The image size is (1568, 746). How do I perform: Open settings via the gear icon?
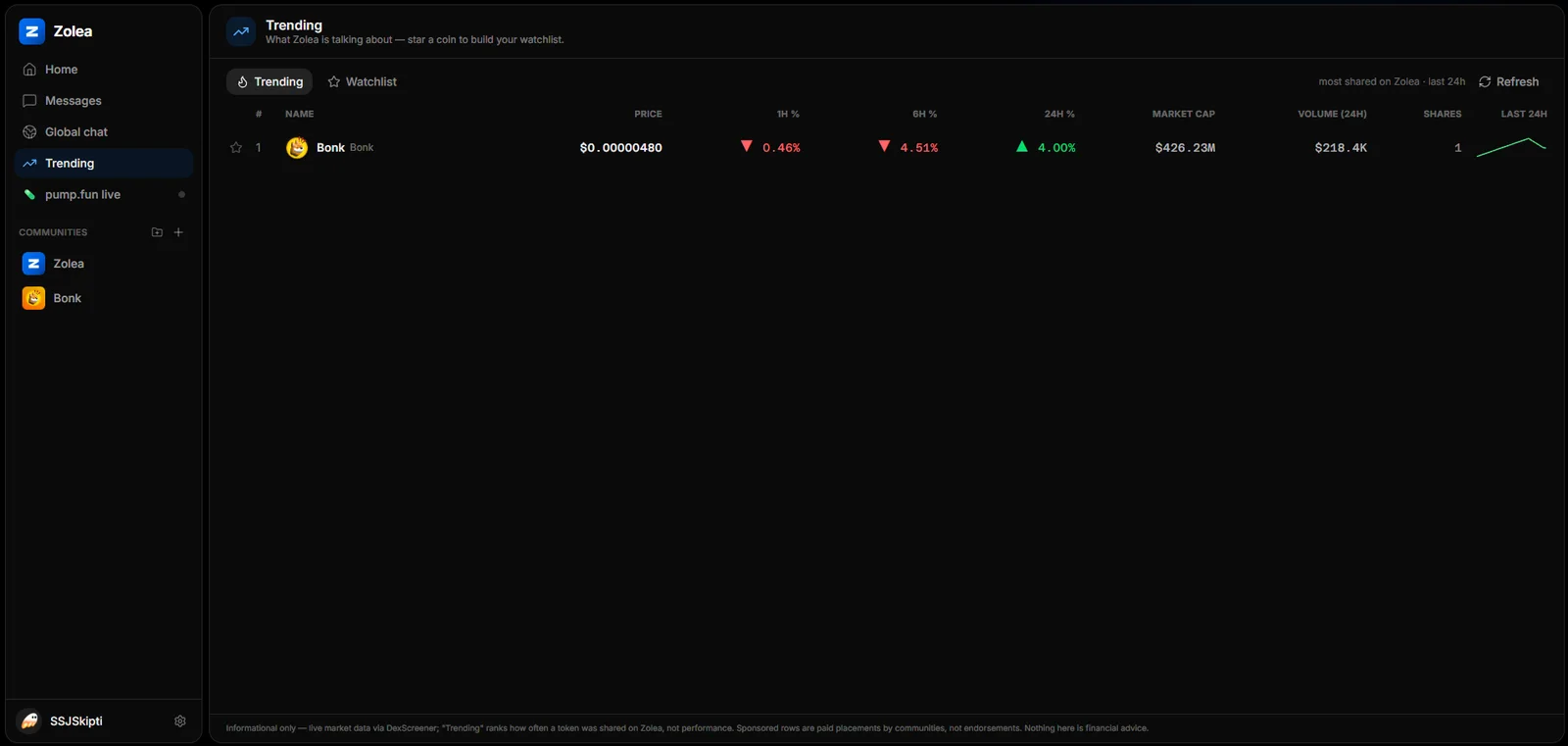[x=180, y=721]
